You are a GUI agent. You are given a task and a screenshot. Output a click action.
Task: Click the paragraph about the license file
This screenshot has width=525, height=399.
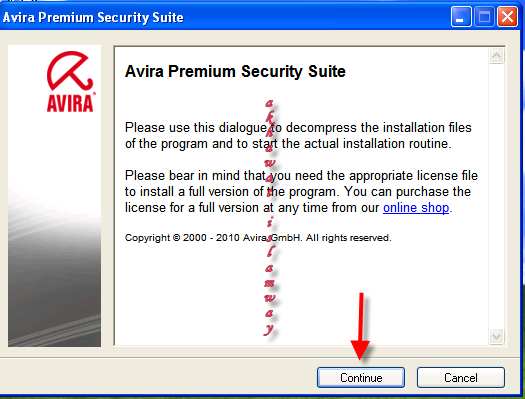(x=301, y=192)
